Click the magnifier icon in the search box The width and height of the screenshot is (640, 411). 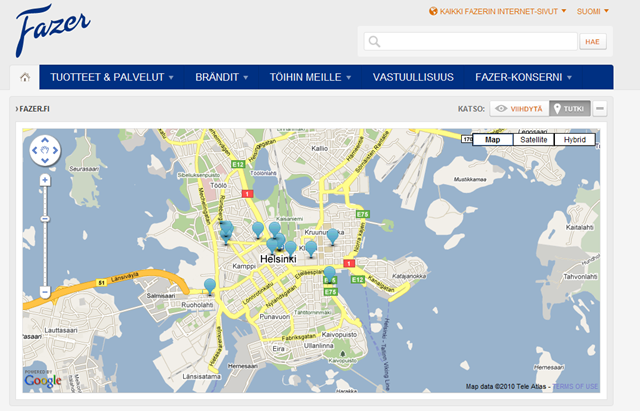click(374, 42)
